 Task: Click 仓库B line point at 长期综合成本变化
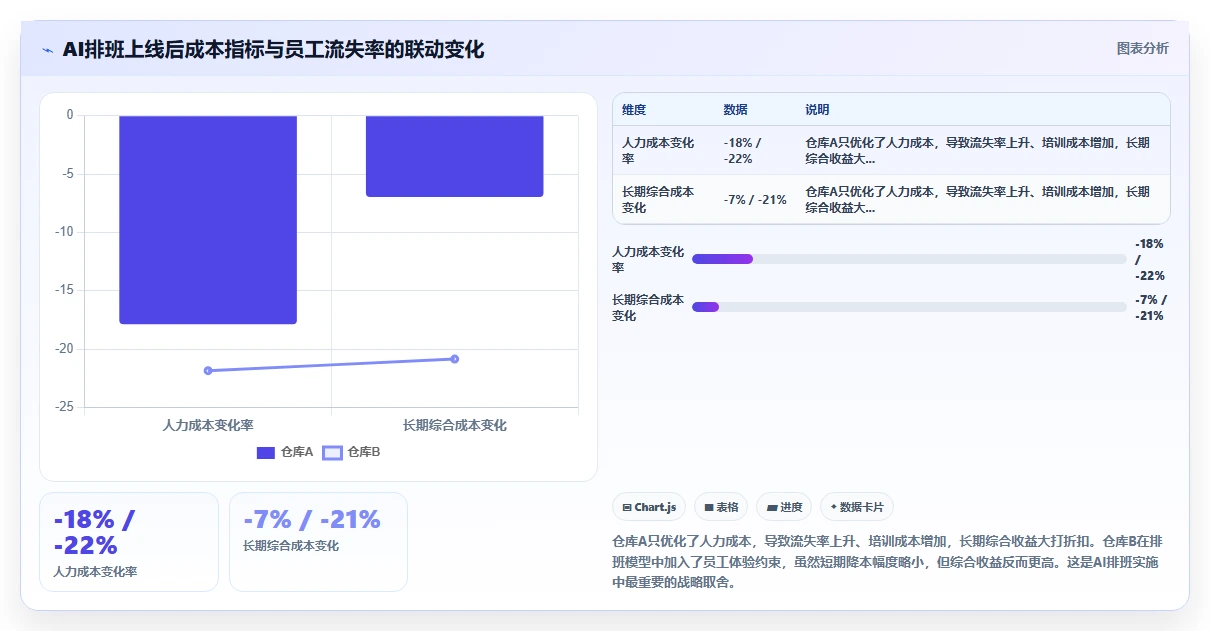[455, 359]
